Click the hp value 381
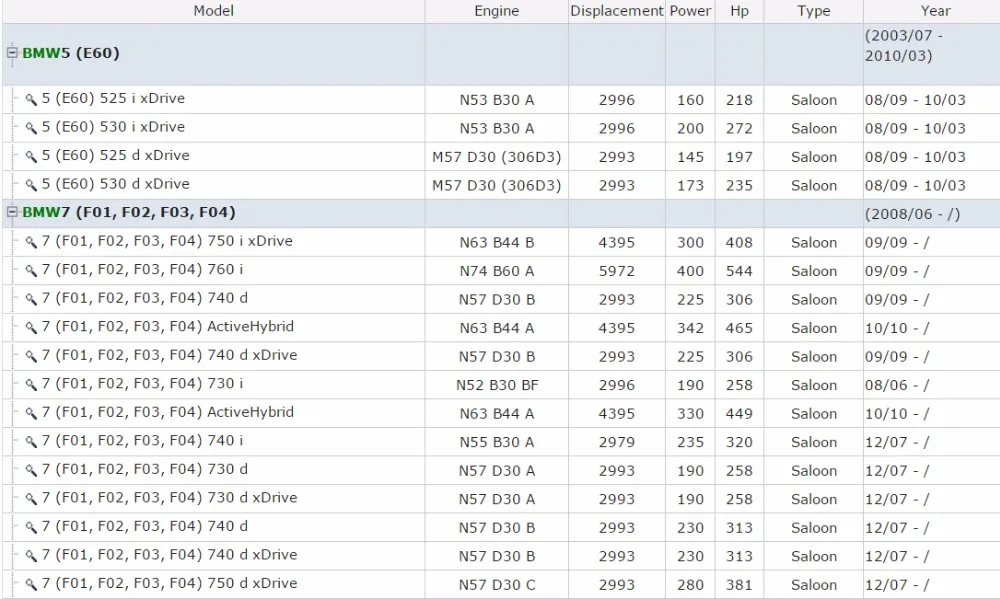 pyautogui.click(x=739, y=585)
